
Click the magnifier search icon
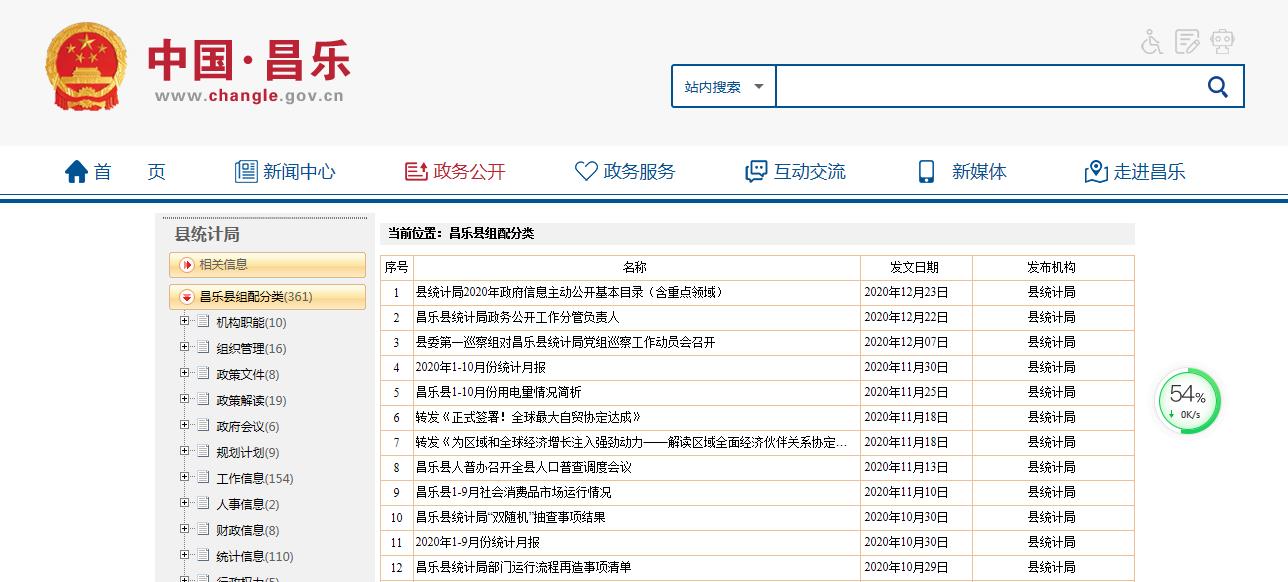coord(1217,87)
